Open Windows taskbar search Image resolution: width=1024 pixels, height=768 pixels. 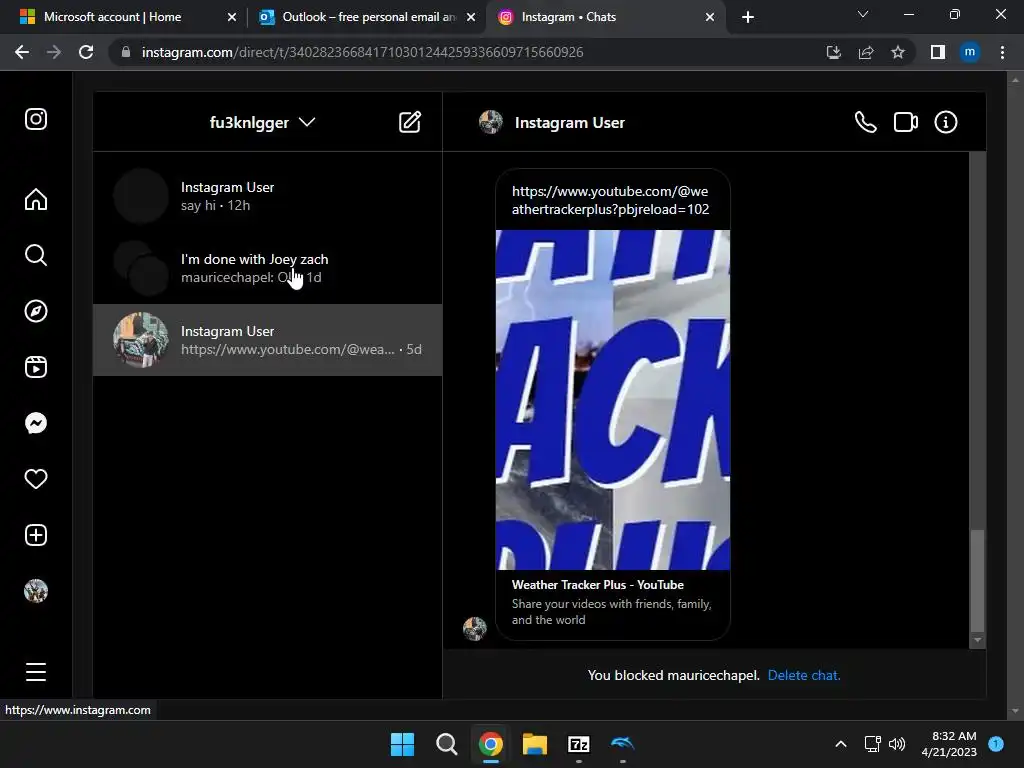click(x=447, y=744)
